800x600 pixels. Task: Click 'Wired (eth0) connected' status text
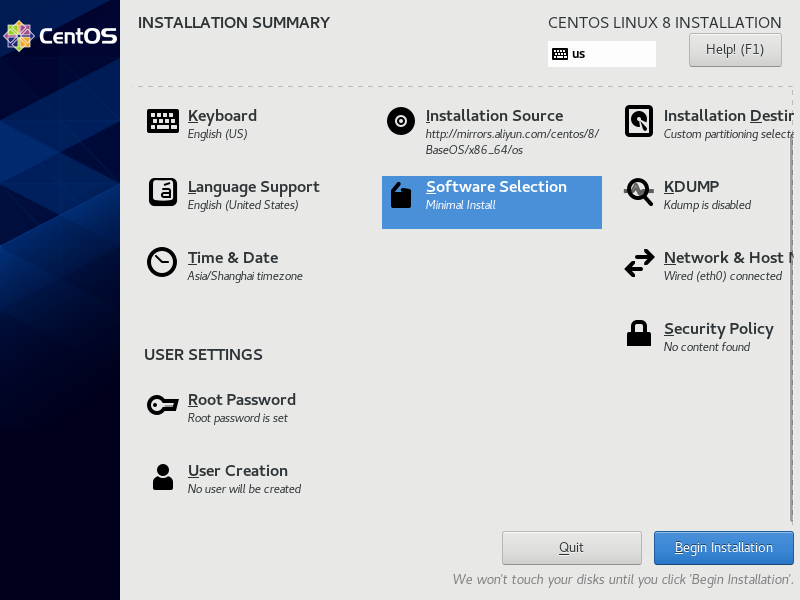(x=722, y=276)
